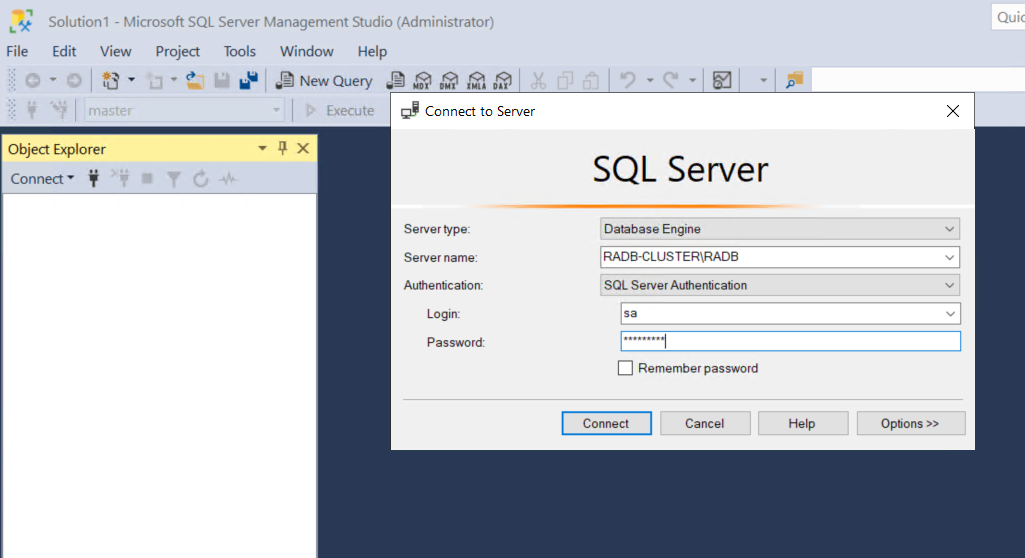This screenshot has width=1025, height=558.
Task: Click the Options >> button
Action: click(911, 423)
